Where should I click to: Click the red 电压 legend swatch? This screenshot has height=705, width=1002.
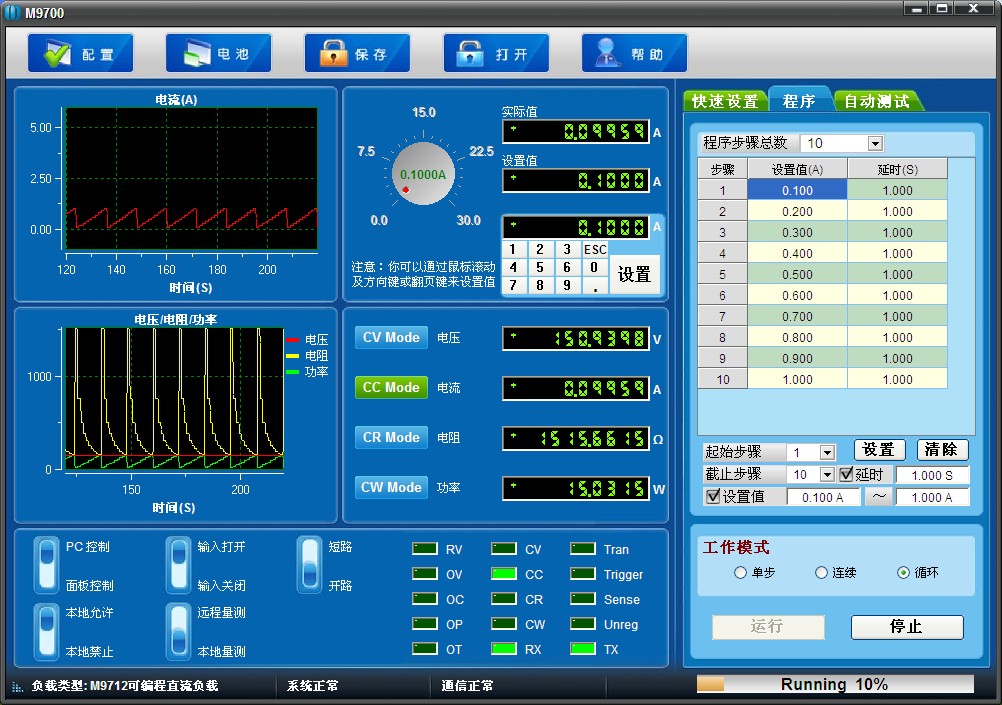[293, 339]
